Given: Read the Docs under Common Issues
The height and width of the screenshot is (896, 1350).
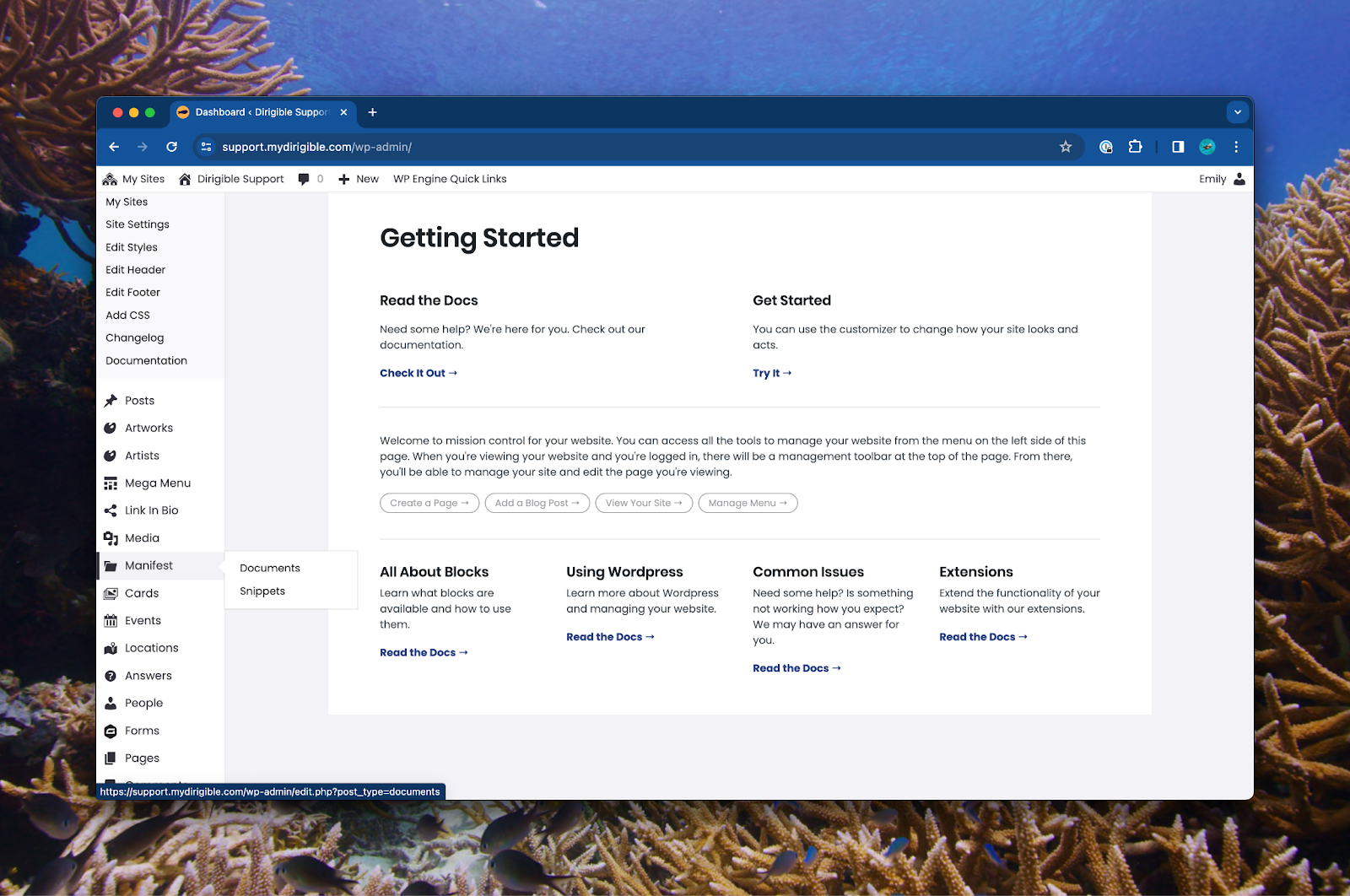Looking at the screenshot, I should tap(796, 668).
